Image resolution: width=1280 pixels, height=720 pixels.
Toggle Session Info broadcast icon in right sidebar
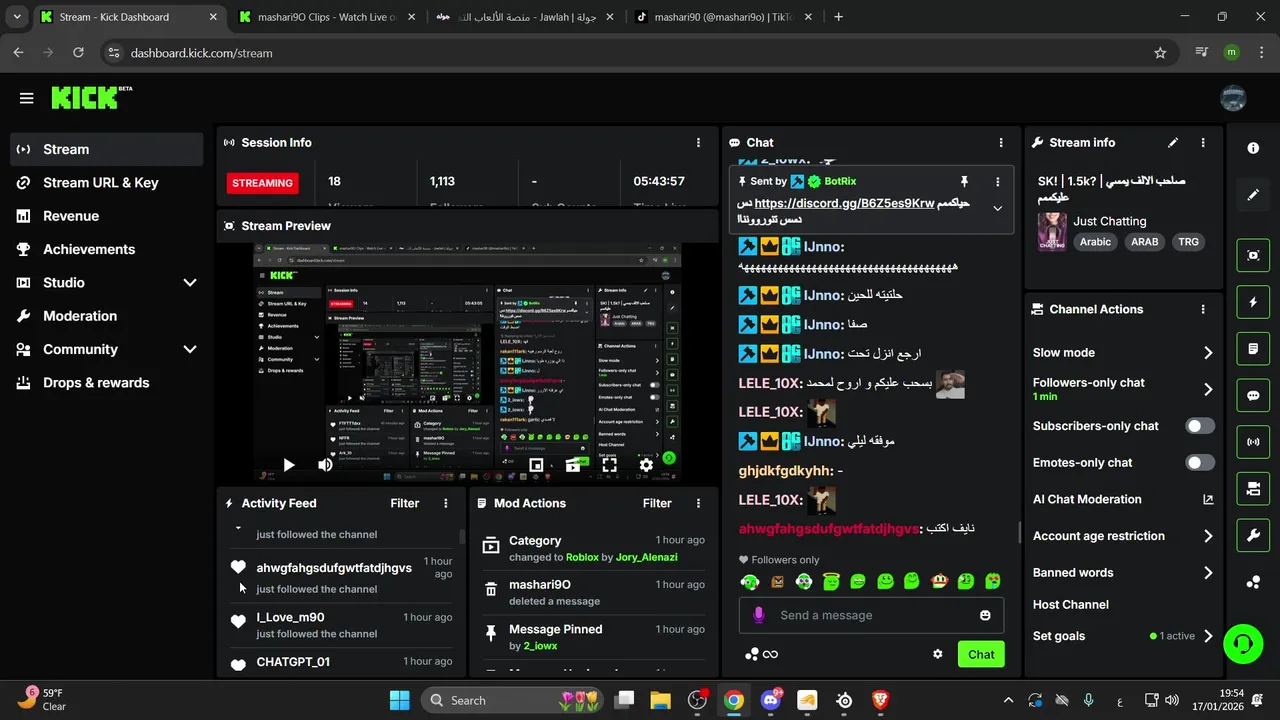coord(1253,442)
